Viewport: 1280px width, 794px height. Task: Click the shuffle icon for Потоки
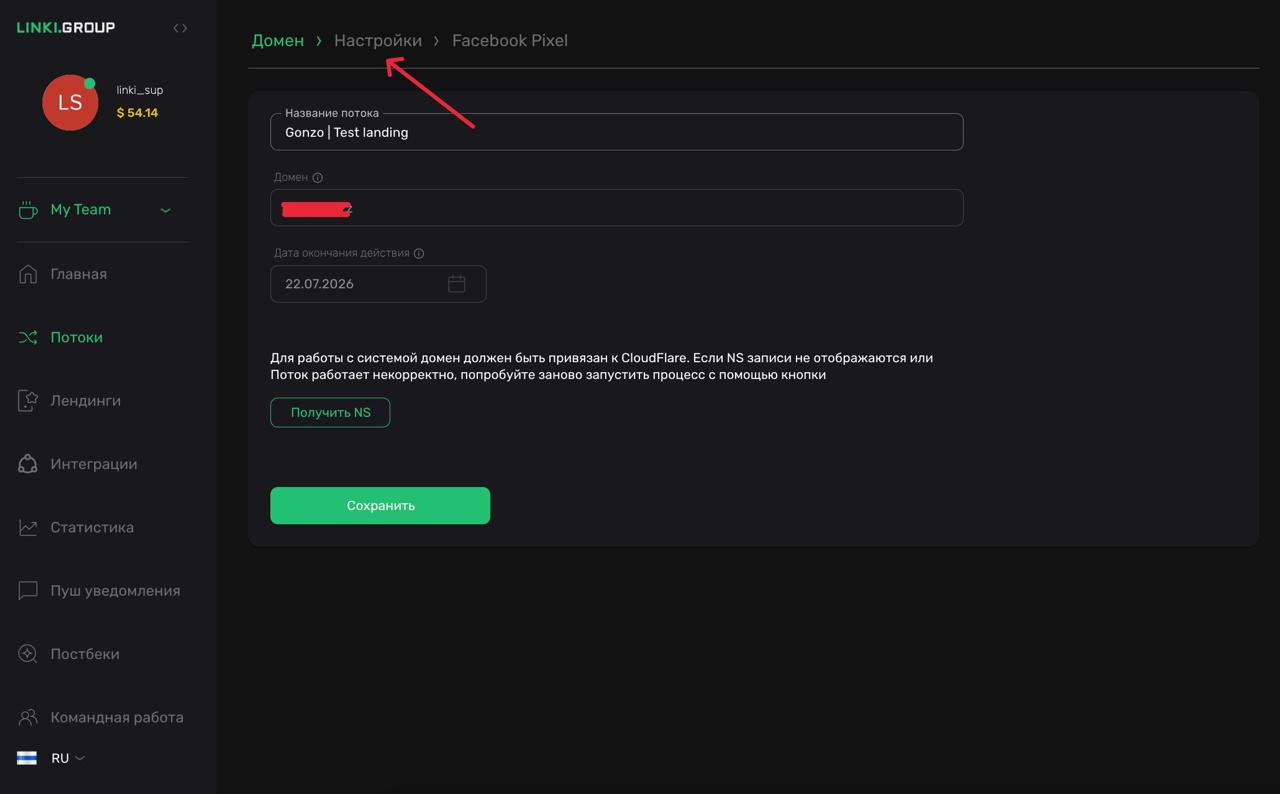(x=28, y=337)
